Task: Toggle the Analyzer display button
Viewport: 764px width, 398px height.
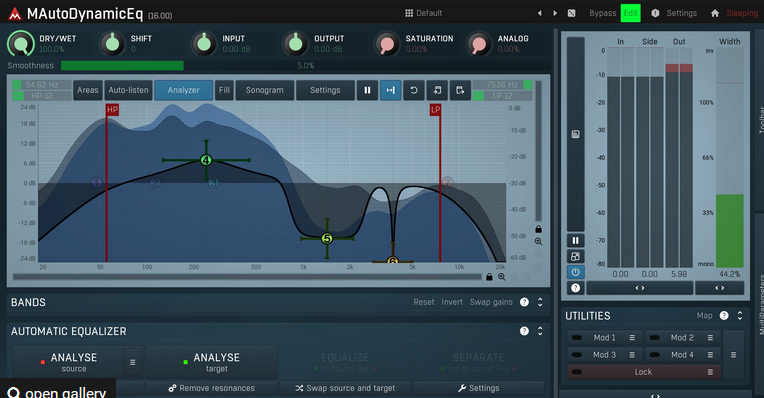Action: (x=184, y=90)
